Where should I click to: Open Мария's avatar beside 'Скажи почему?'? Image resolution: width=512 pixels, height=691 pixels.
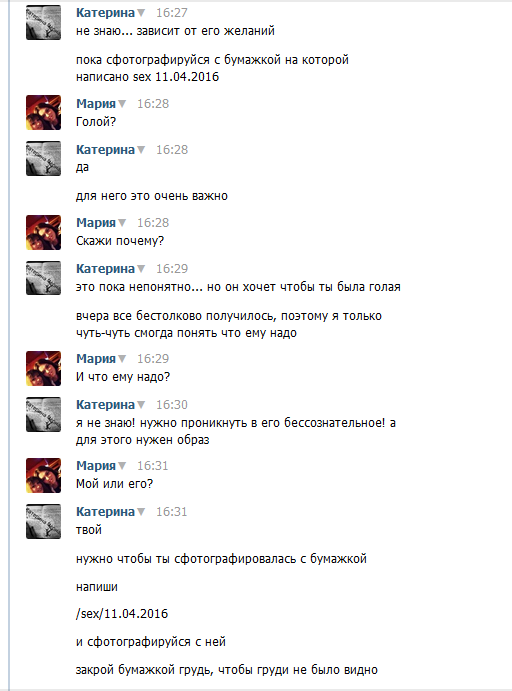click(x=43, y=232)
